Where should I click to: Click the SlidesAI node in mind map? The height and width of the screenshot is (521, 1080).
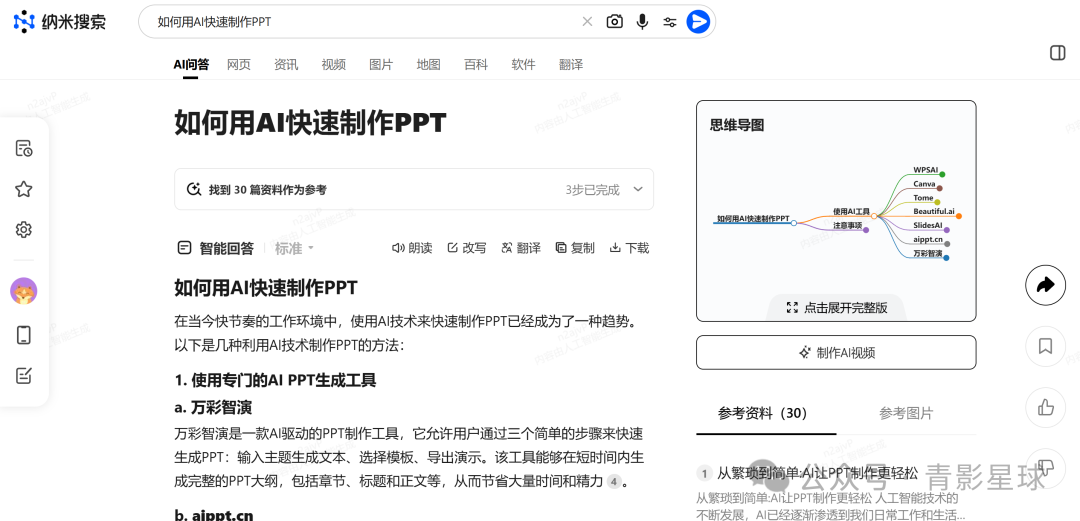click(x=927, y=225)
